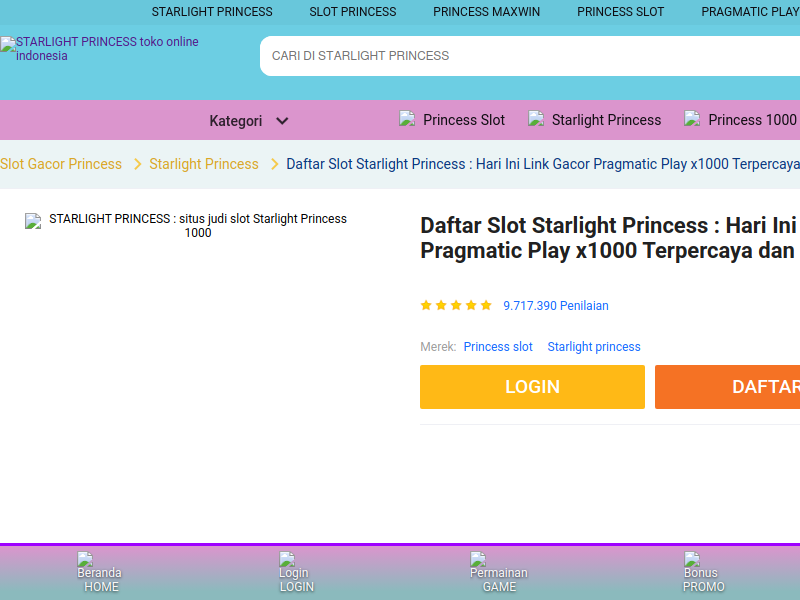The image size is (800, 600).
Task: Click the five-star rating display
Action: tap(456, 306)
